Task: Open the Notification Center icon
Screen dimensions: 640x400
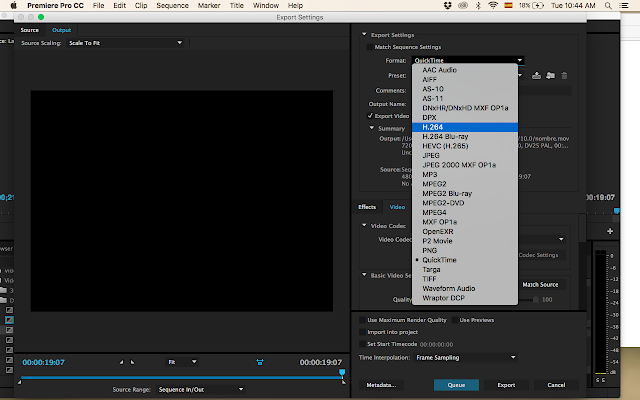Action: (x=624, y=5)
